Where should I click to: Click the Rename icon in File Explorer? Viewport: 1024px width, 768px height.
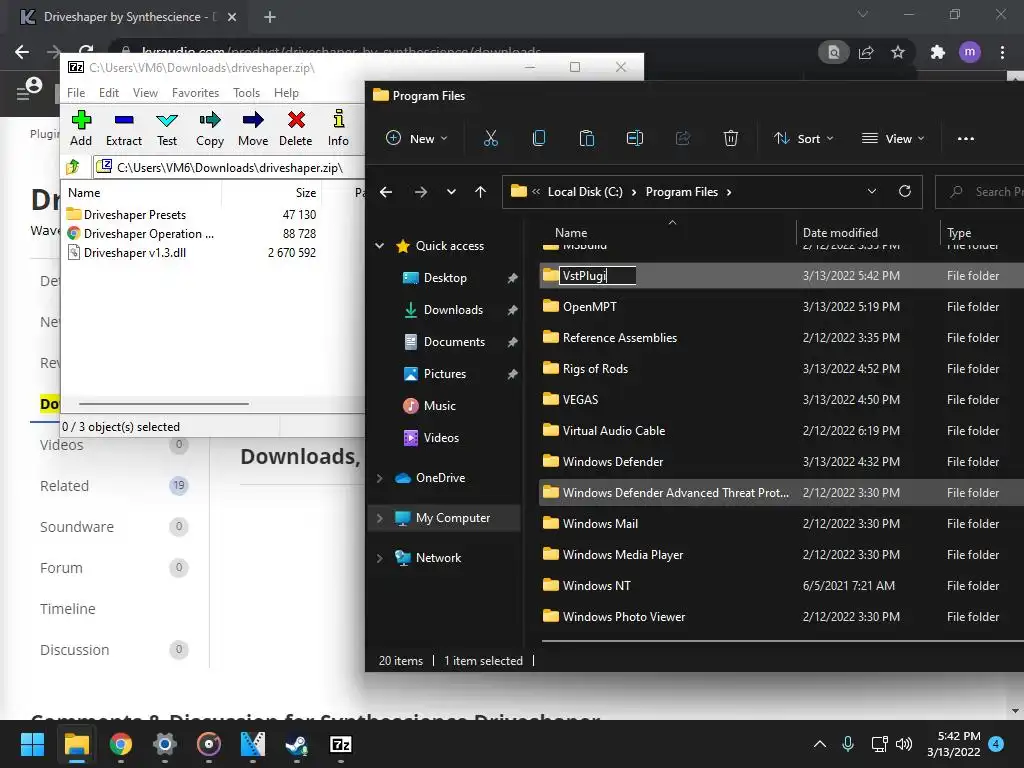[635, 138]
